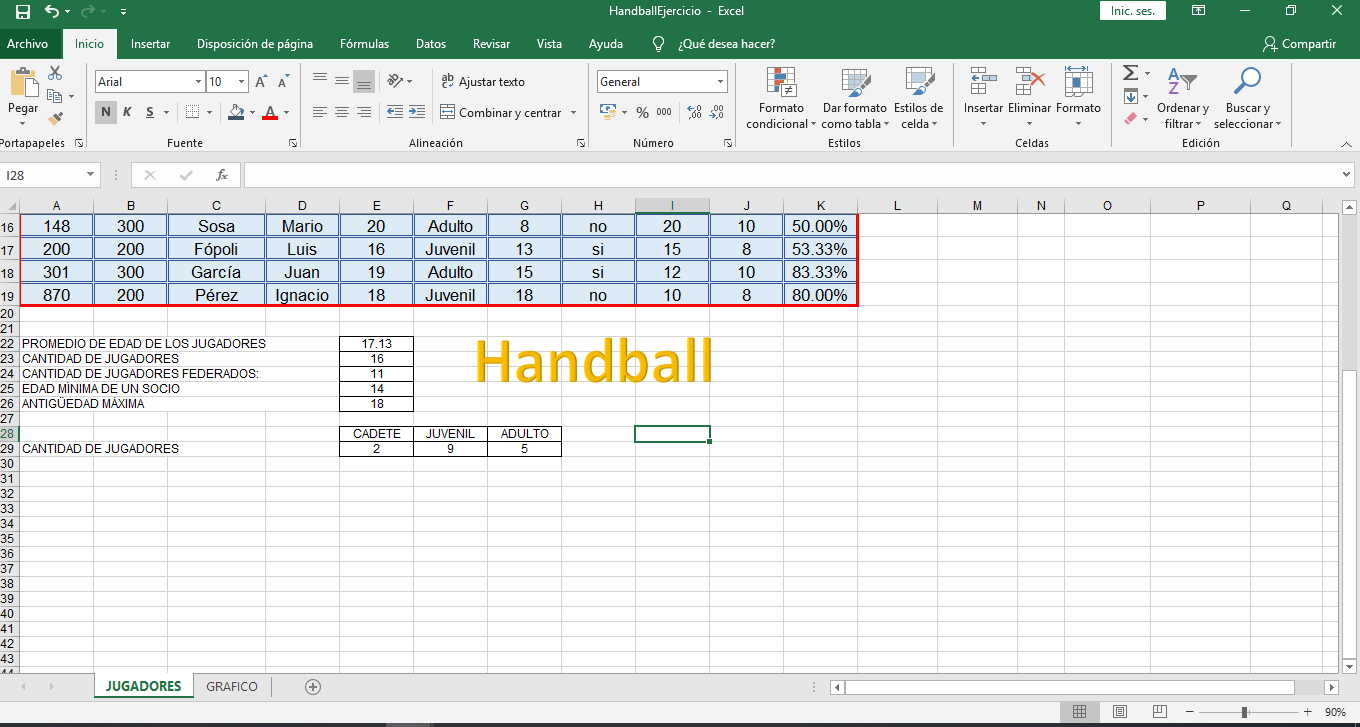Click the Compartir share button
This screenshot has height=727, width=1360.
(x=1299, y=44)
